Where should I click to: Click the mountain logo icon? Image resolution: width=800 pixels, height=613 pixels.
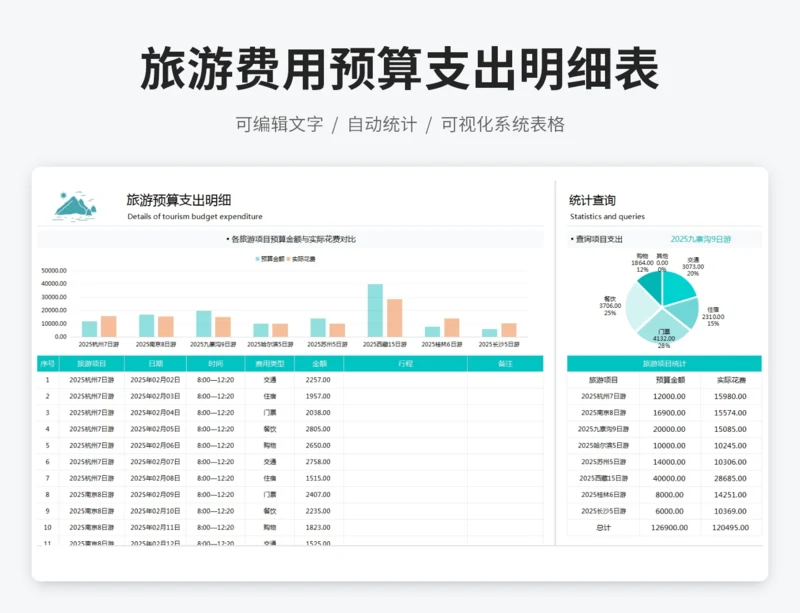coord(75,206)
